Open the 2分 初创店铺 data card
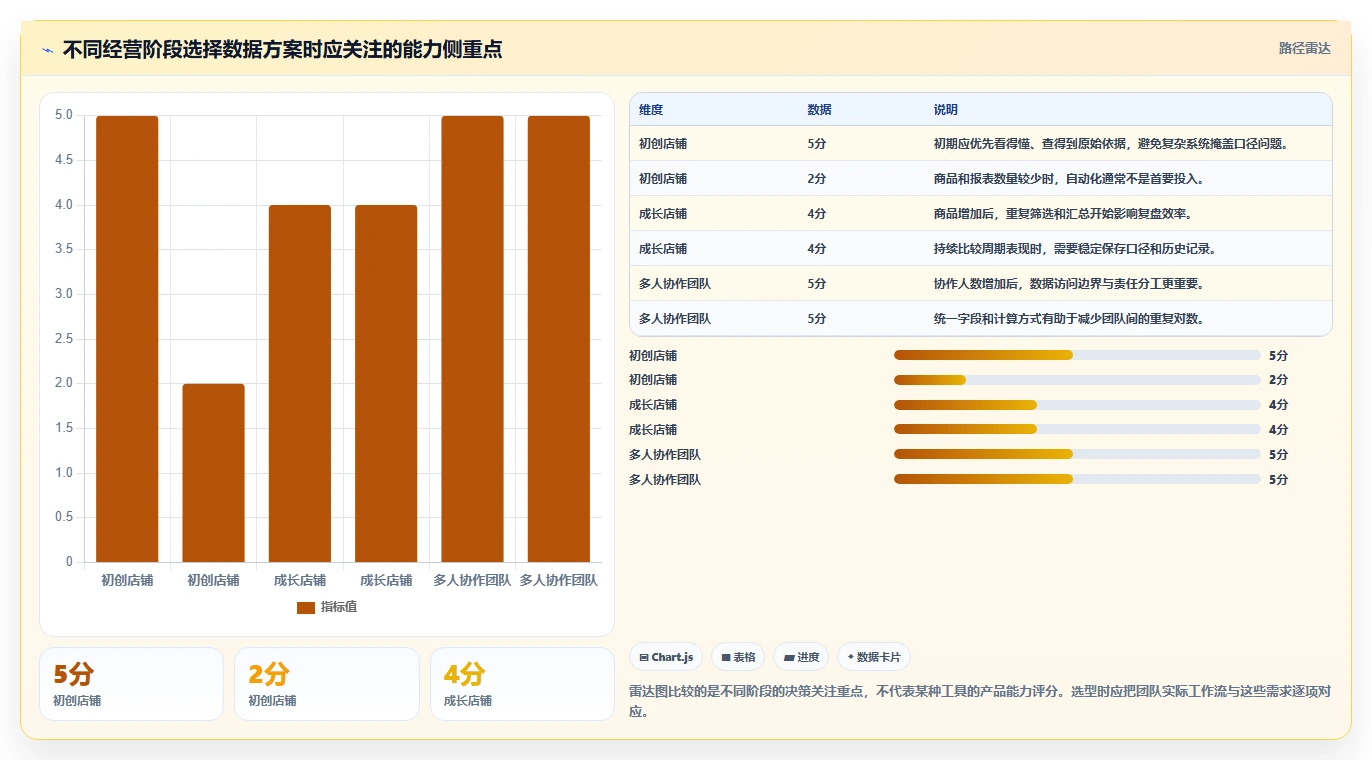The width and height of the screenshot is (1372, 760). tap(327, 684)
